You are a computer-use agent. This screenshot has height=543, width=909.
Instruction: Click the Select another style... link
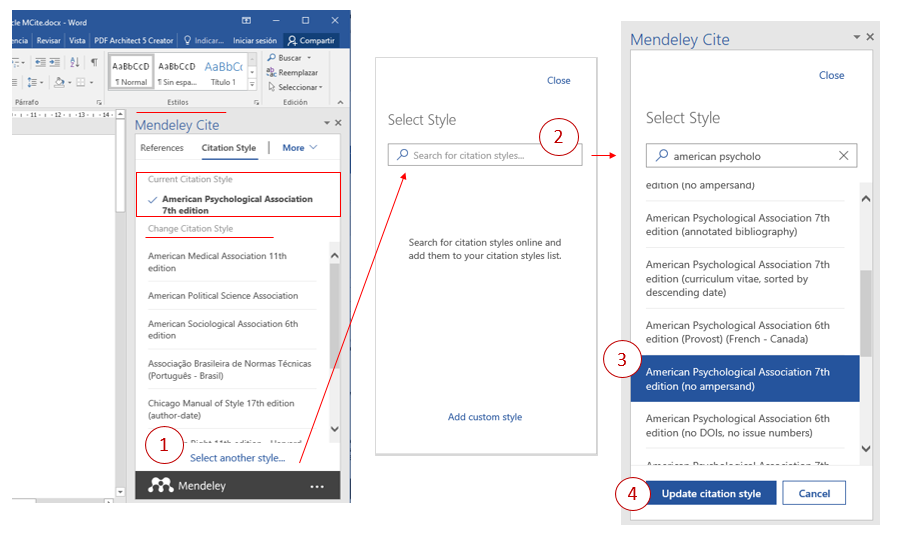(238, 458)
